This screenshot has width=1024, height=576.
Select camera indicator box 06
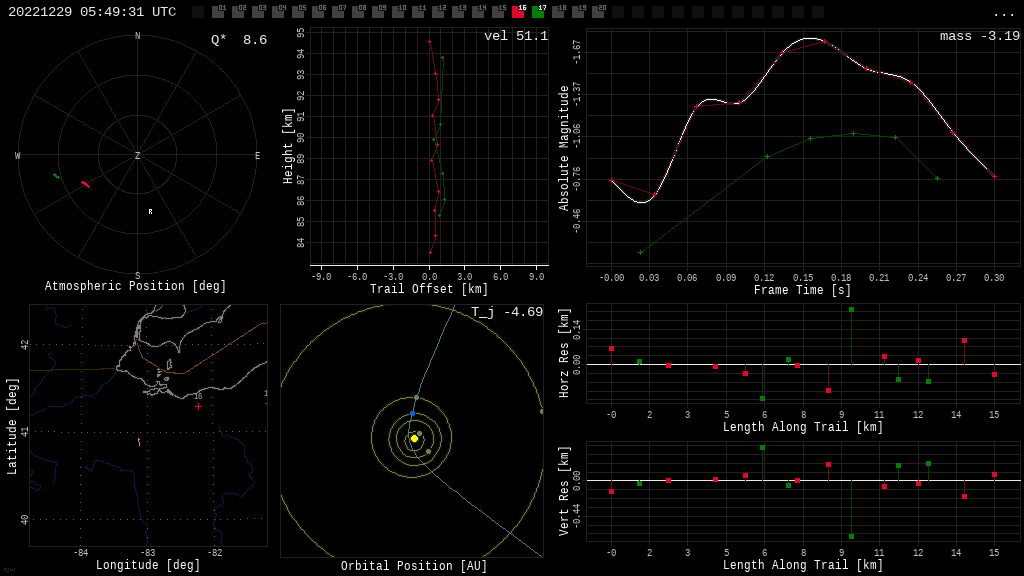(x=318, y=12)
